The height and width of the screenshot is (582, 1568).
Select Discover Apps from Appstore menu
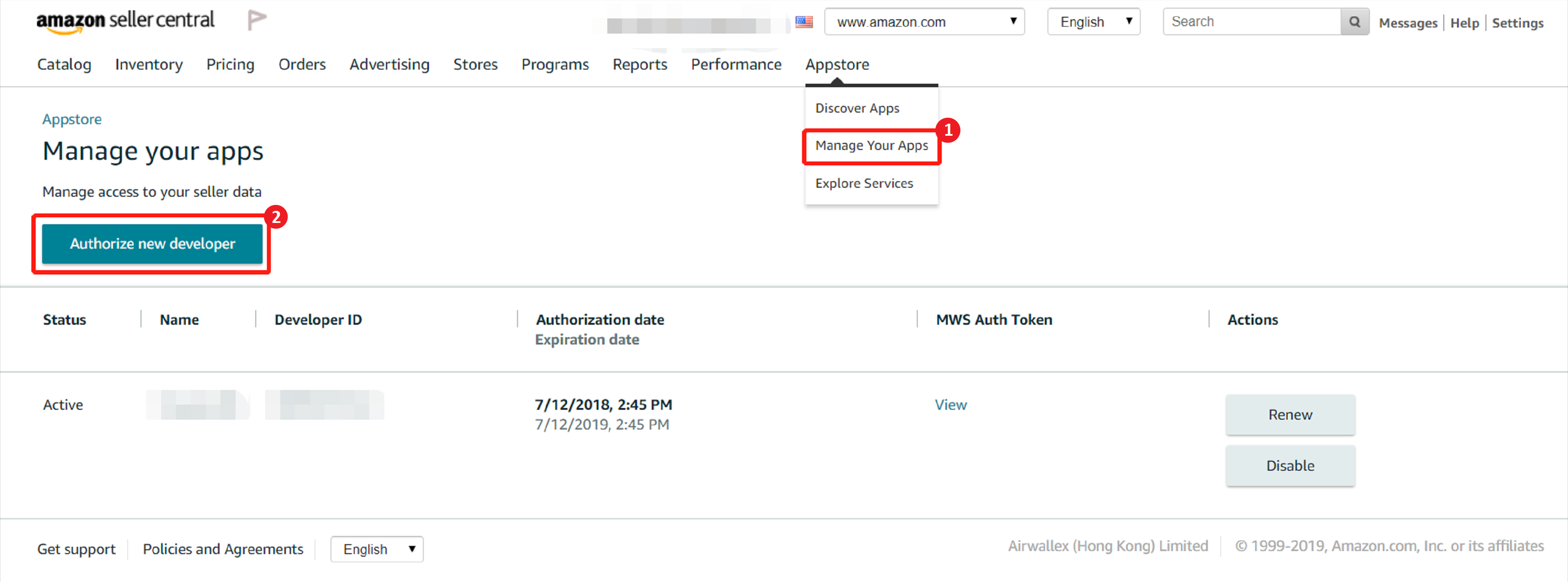857,108
